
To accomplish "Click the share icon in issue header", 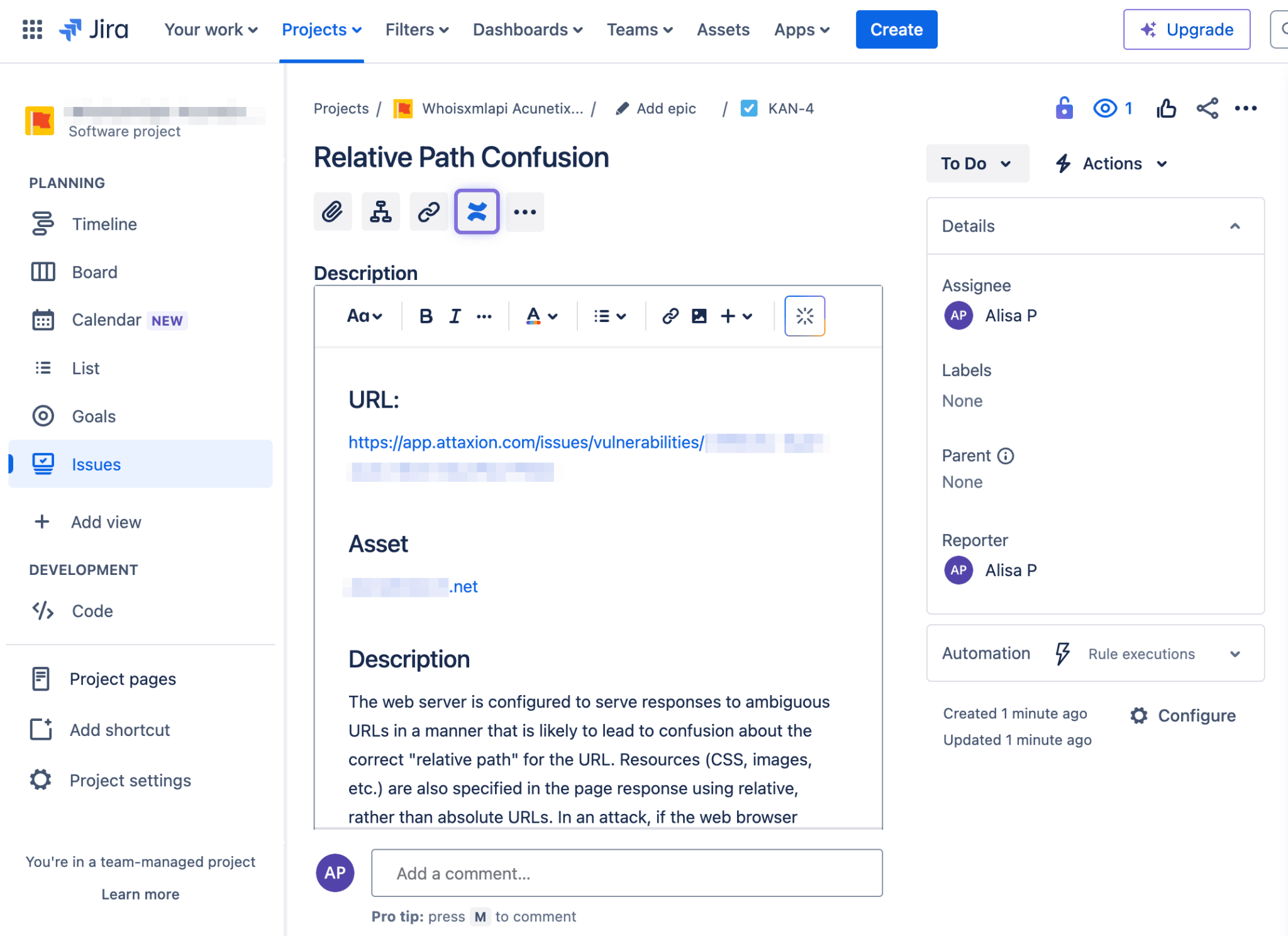I will 1207,108.
